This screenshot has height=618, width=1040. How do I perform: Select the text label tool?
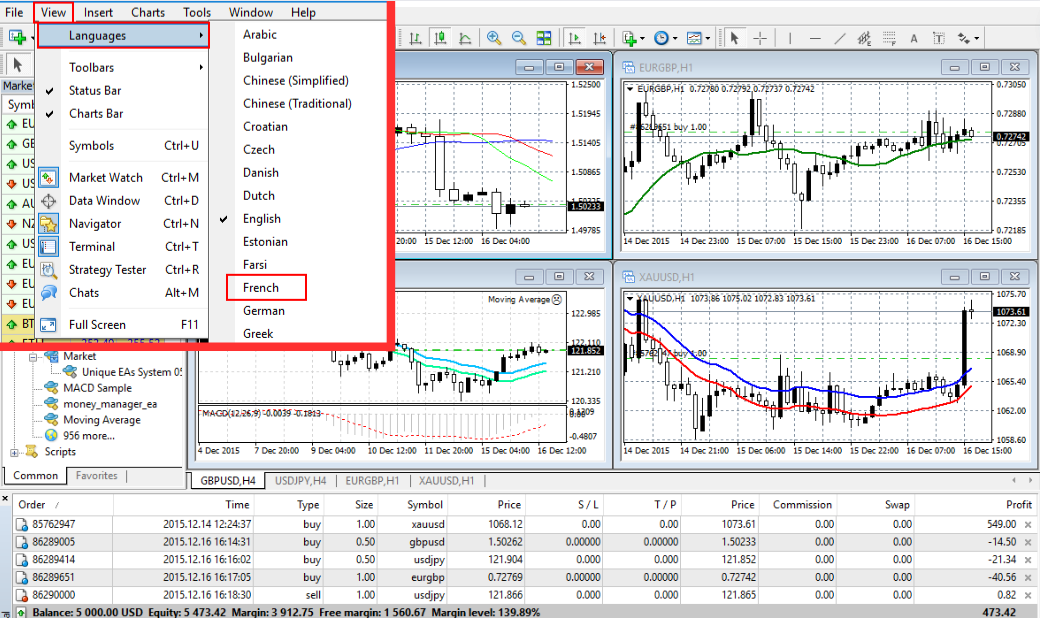pos(939,38)
